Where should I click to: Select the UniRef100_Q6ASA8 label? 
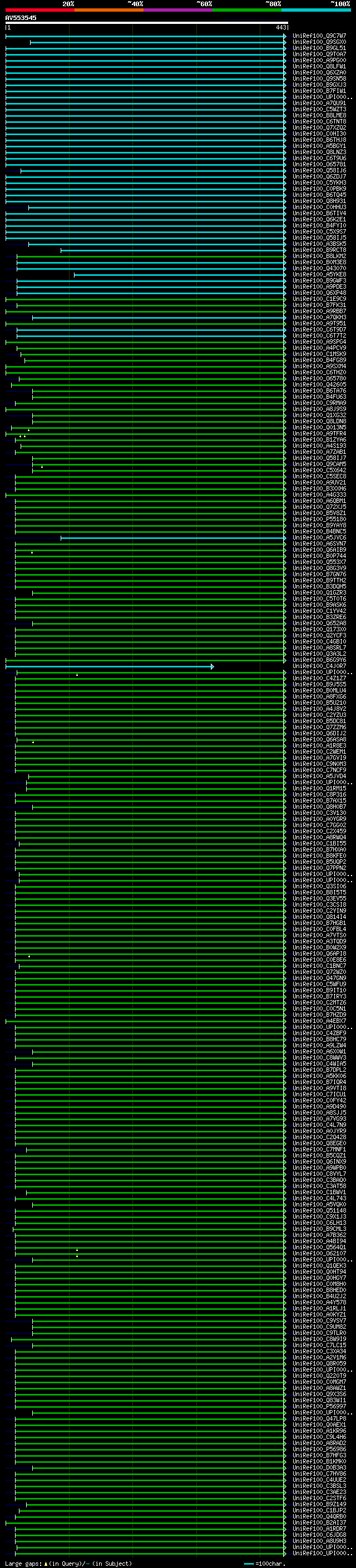(319, 740)
